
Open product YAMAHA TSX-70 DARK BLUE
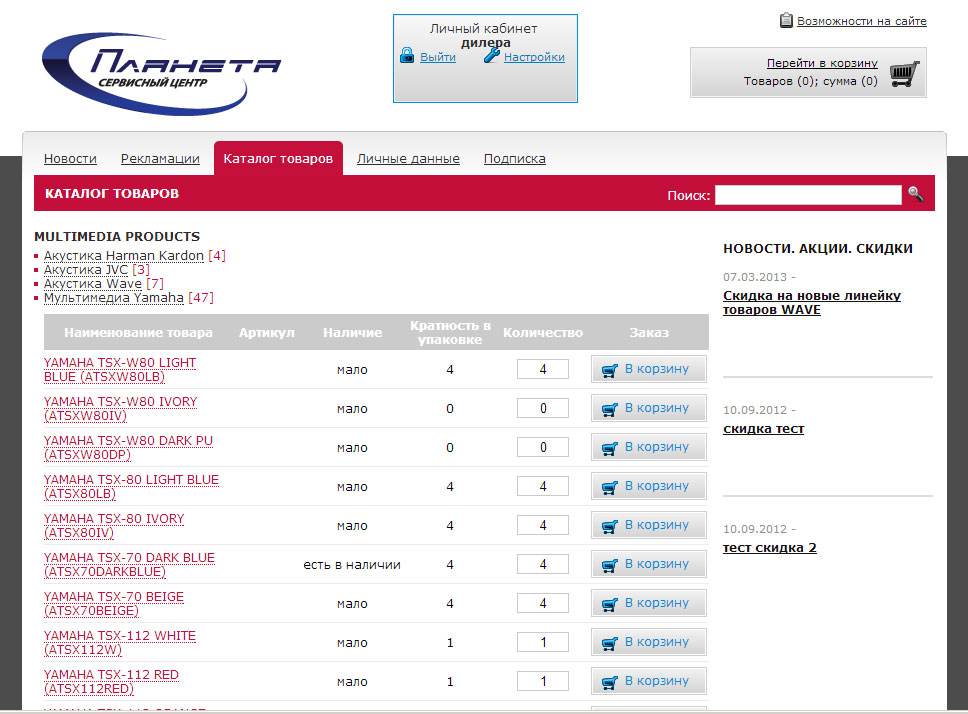coord(129,565)
